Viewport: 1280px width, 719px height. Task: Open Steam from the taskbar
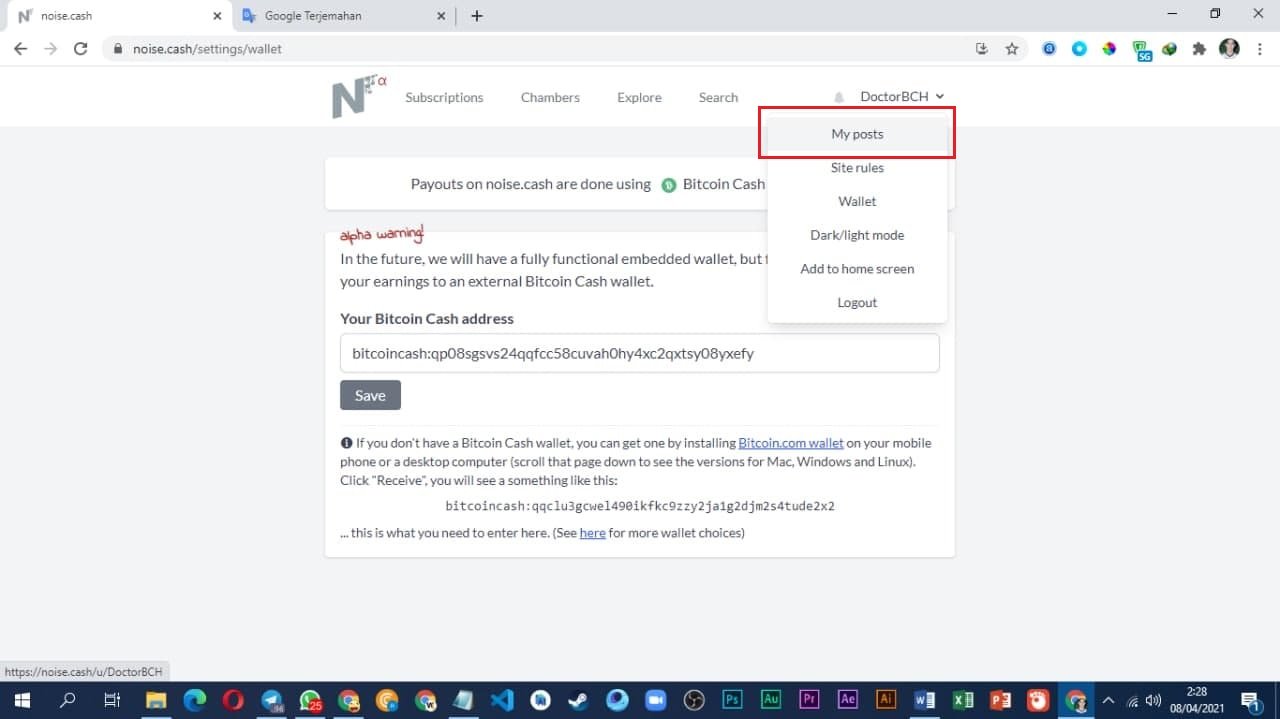click(x=579, y=700)
